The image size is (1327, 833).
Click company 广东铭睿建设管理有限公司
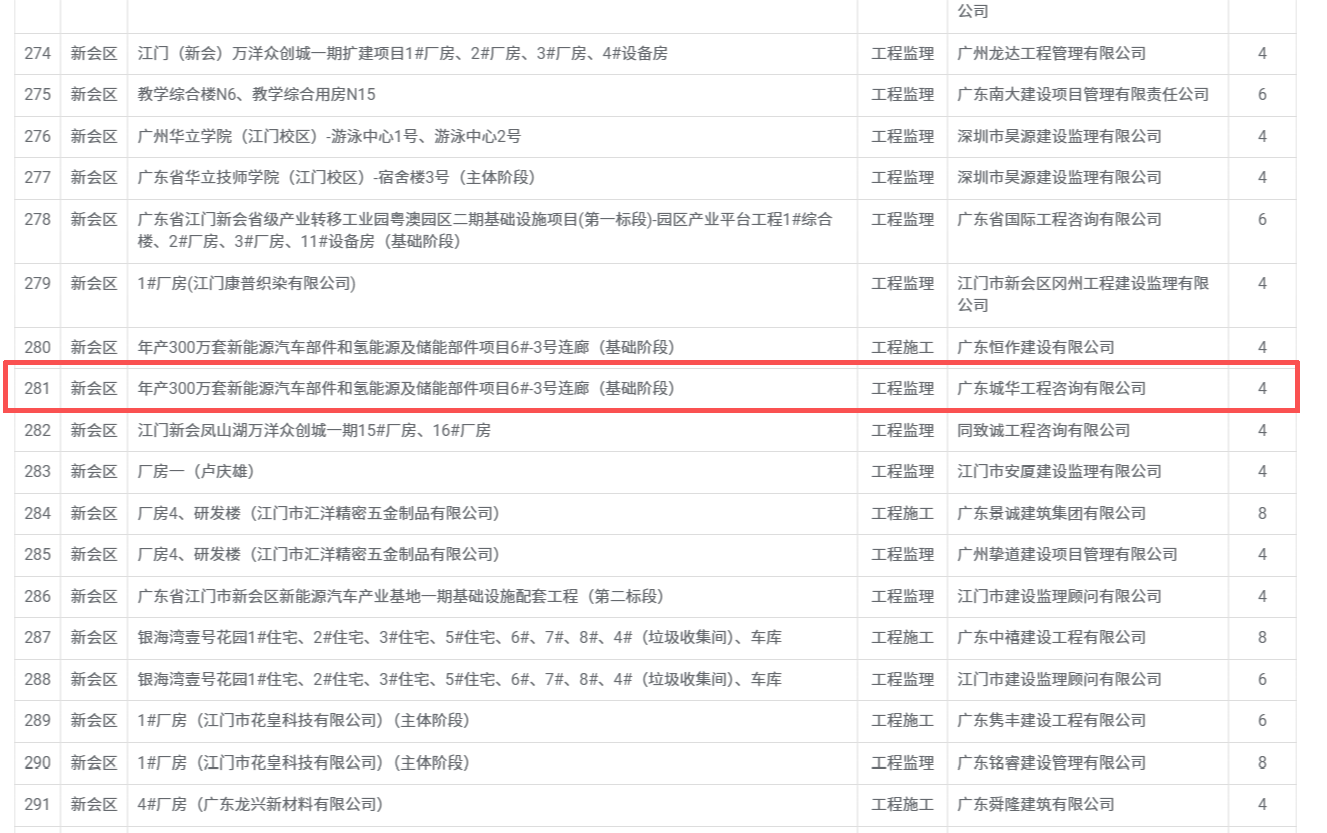tap(1051, 763)
